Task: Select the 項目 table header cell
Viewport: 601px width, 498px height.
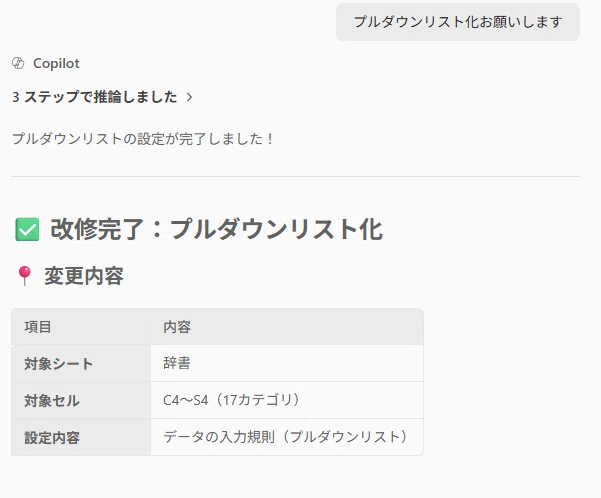Action: click(81, 327)
